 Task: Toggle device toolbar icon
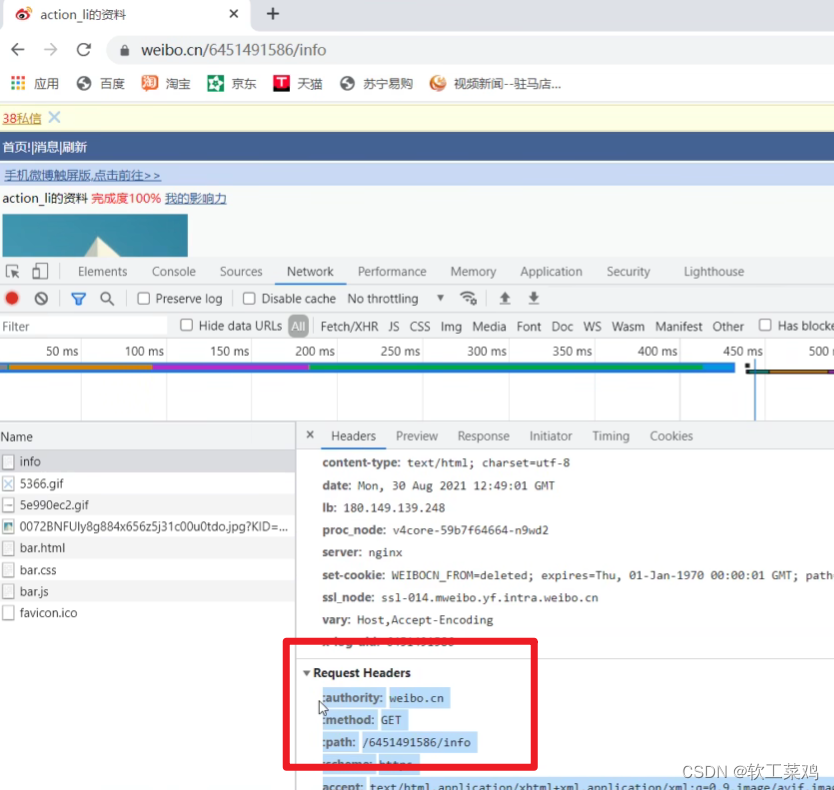click(40, 271)
